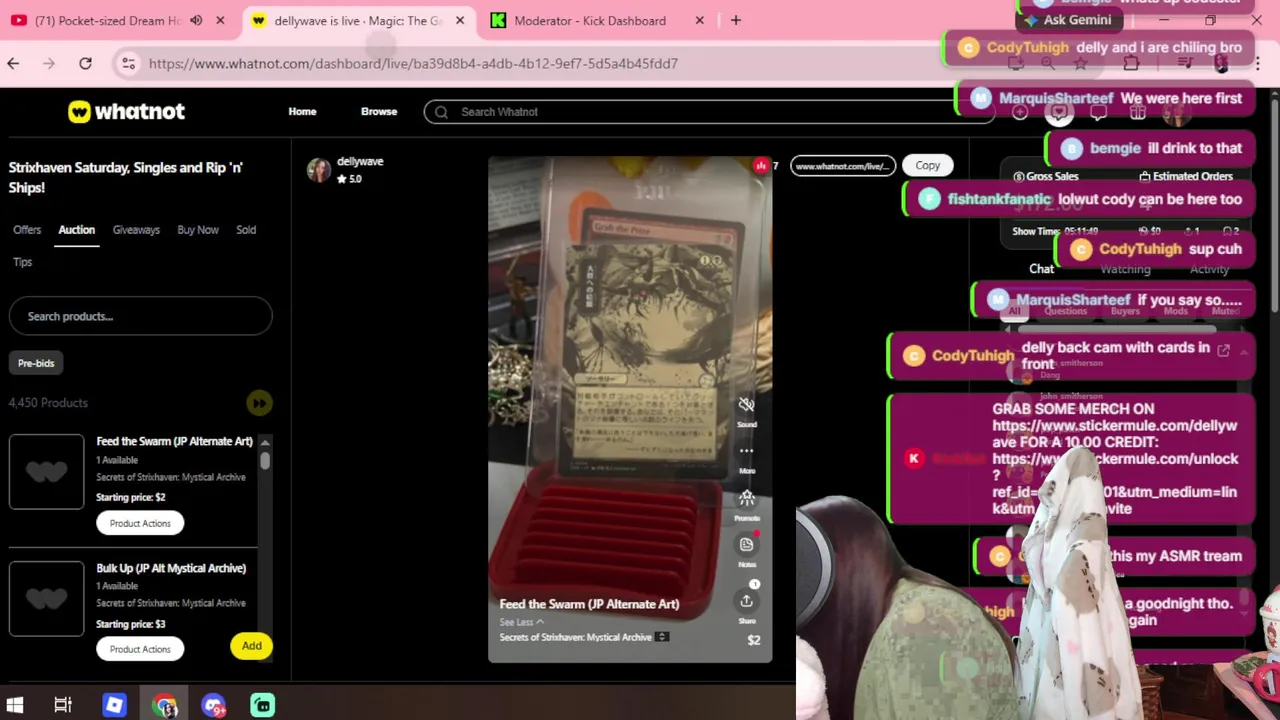Screen dimensions: 1280x720
Task: Close the dellywave Whatnot browser tab
Action: (x=460, y=20)
